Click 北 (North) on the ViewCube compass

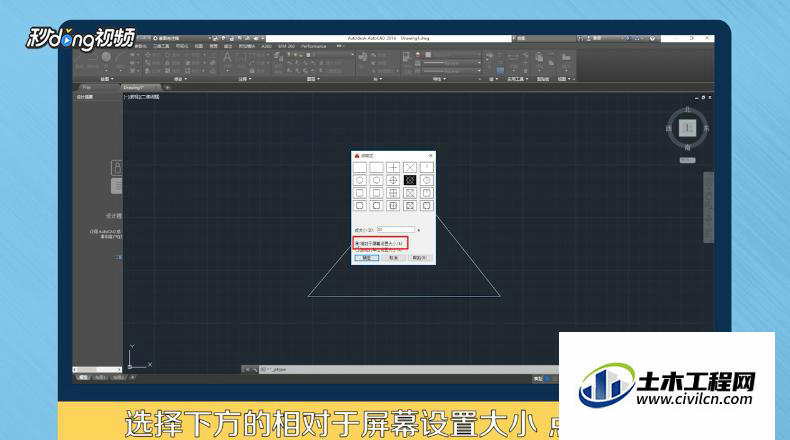[687, 109]
